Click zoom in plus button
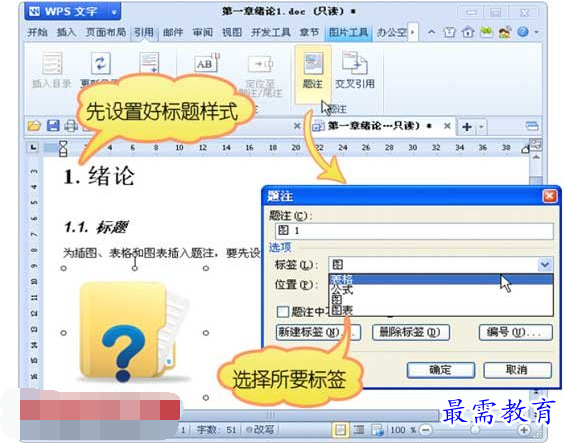The width and height of the screenshot is (564, 443). [524, 430]
